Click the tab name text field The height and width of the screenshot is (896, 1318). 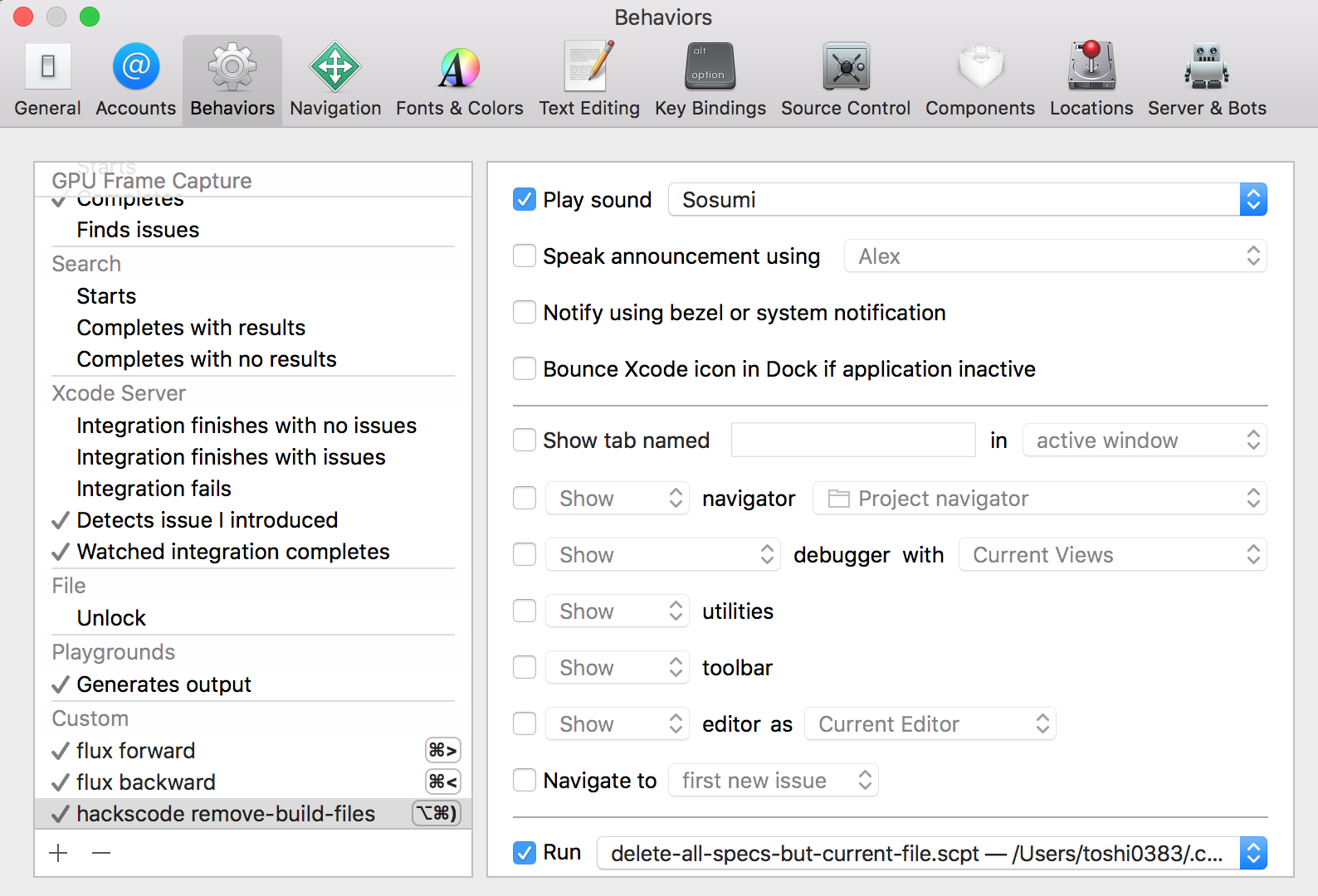click(x=853, y=440)
